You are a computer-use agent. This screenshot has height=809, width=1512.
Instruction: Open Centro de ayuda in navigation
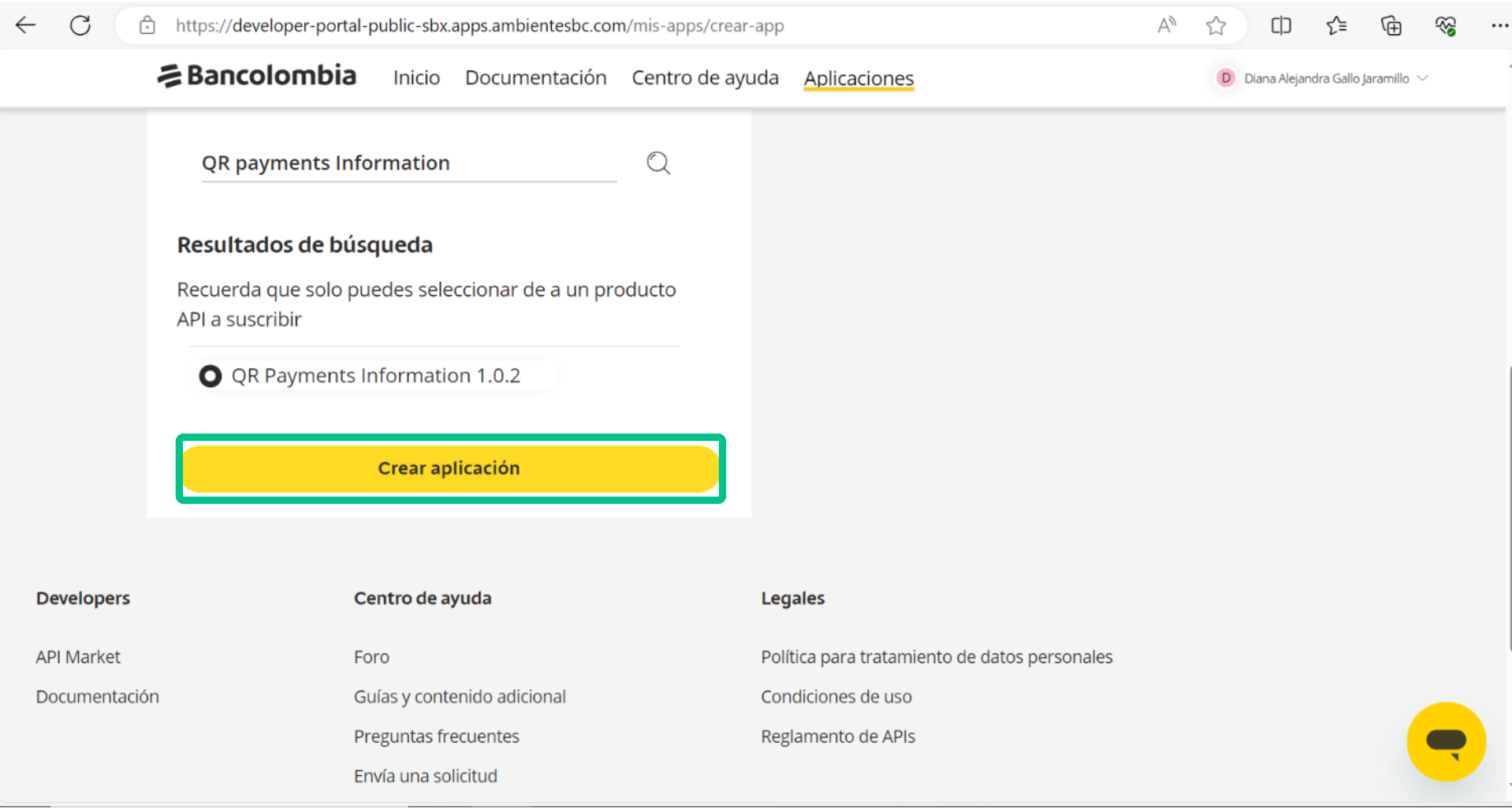pyautogui.click(x=706, y=78)
